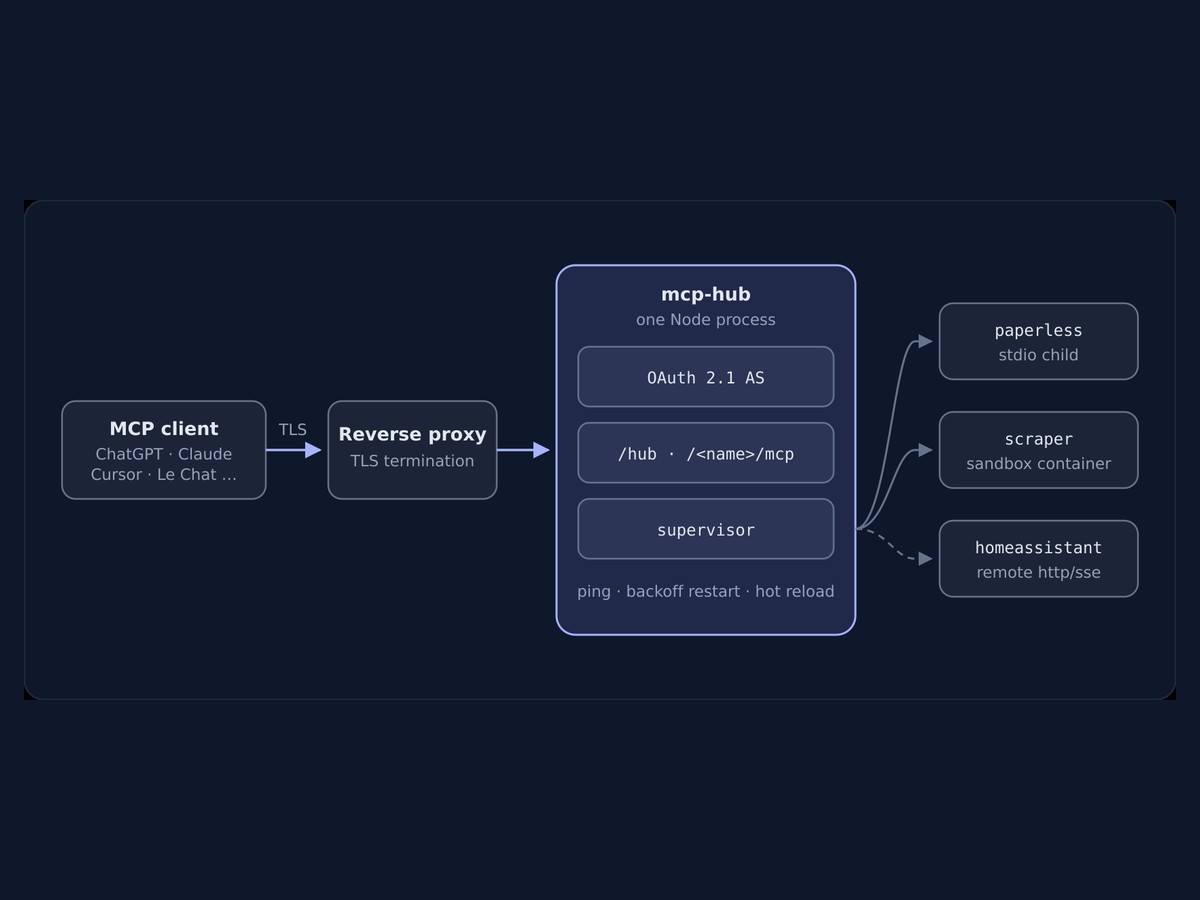The height and width of the screenshot is (900, 1200).
Task: Select the supervisor block
Action: pos(706,529)
